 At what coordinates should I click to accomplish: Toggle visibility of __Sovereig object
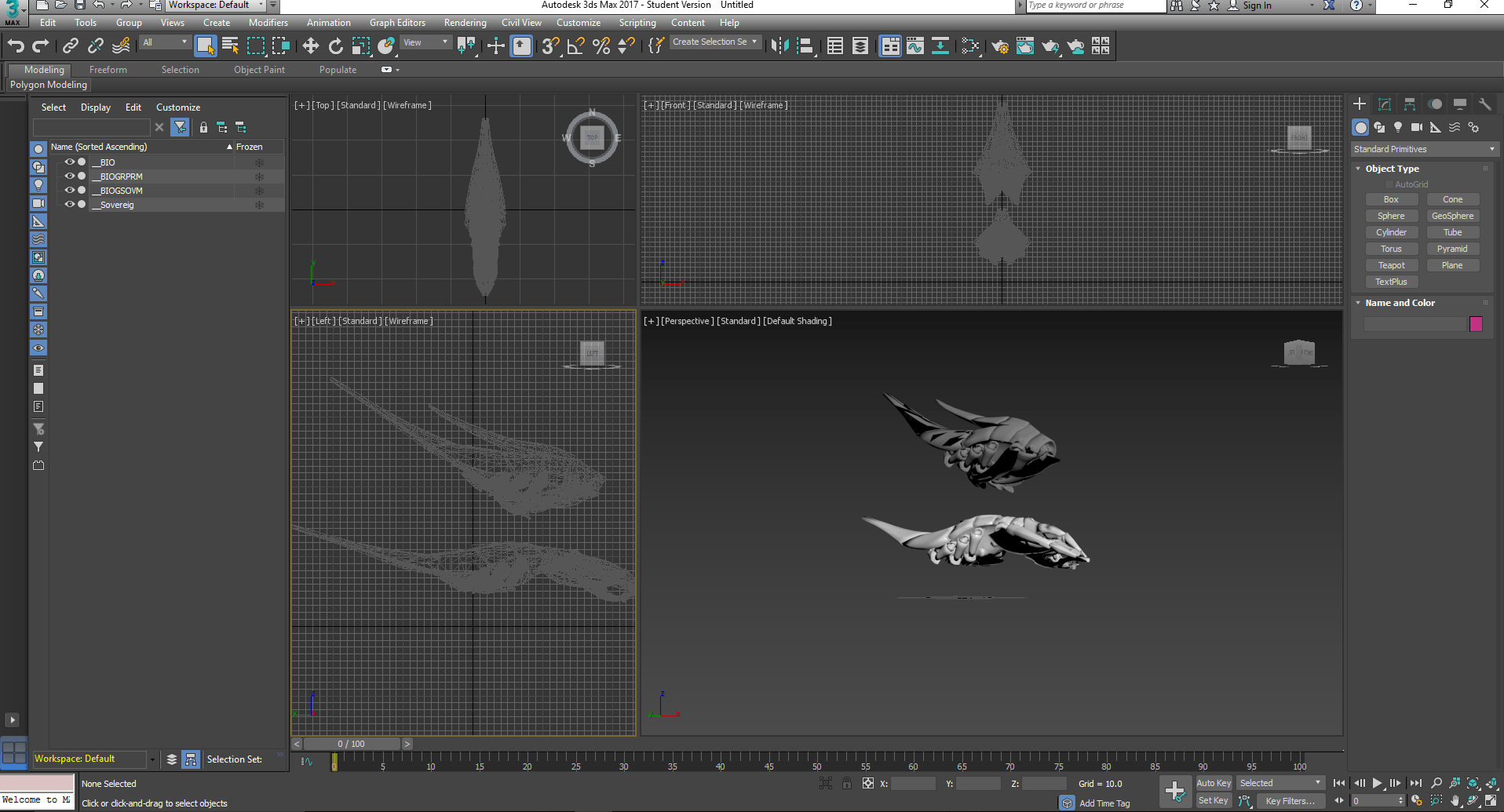69,205
